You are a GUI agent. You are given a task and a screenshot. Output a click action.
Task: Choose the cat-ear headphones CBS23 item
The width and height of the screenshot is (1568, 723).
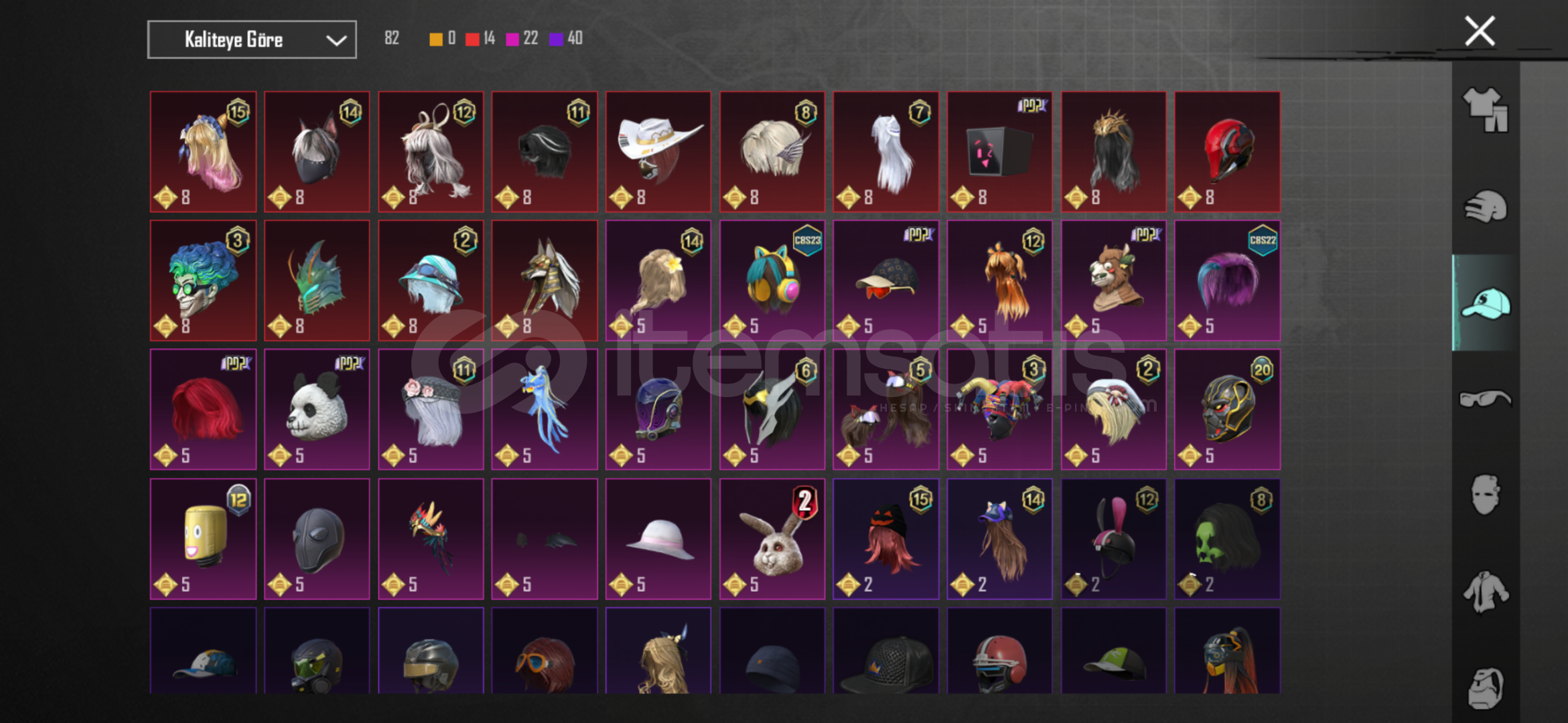[x=772, y=280]
